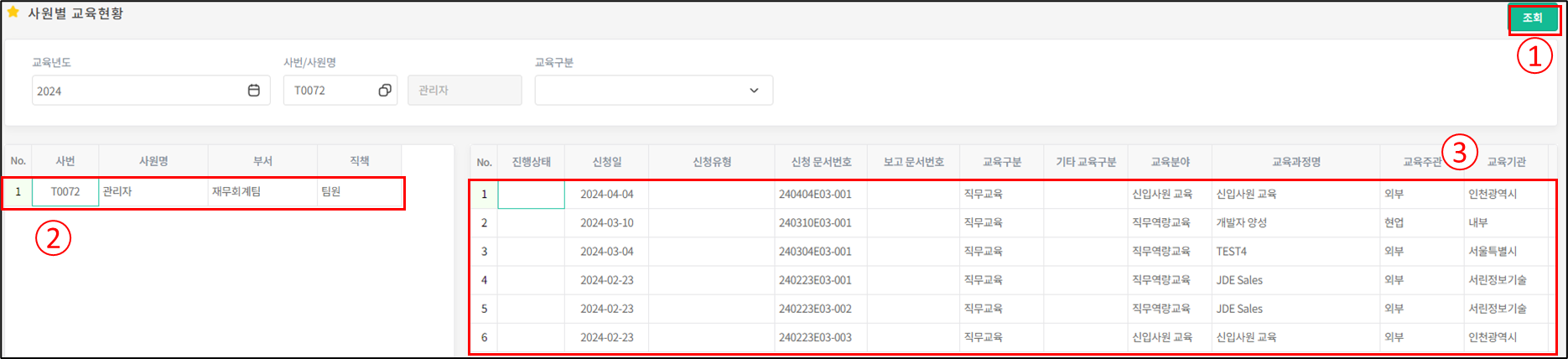Click the 개발자 양성 course cell
1568x359 pixels.
coord(1242,223)
